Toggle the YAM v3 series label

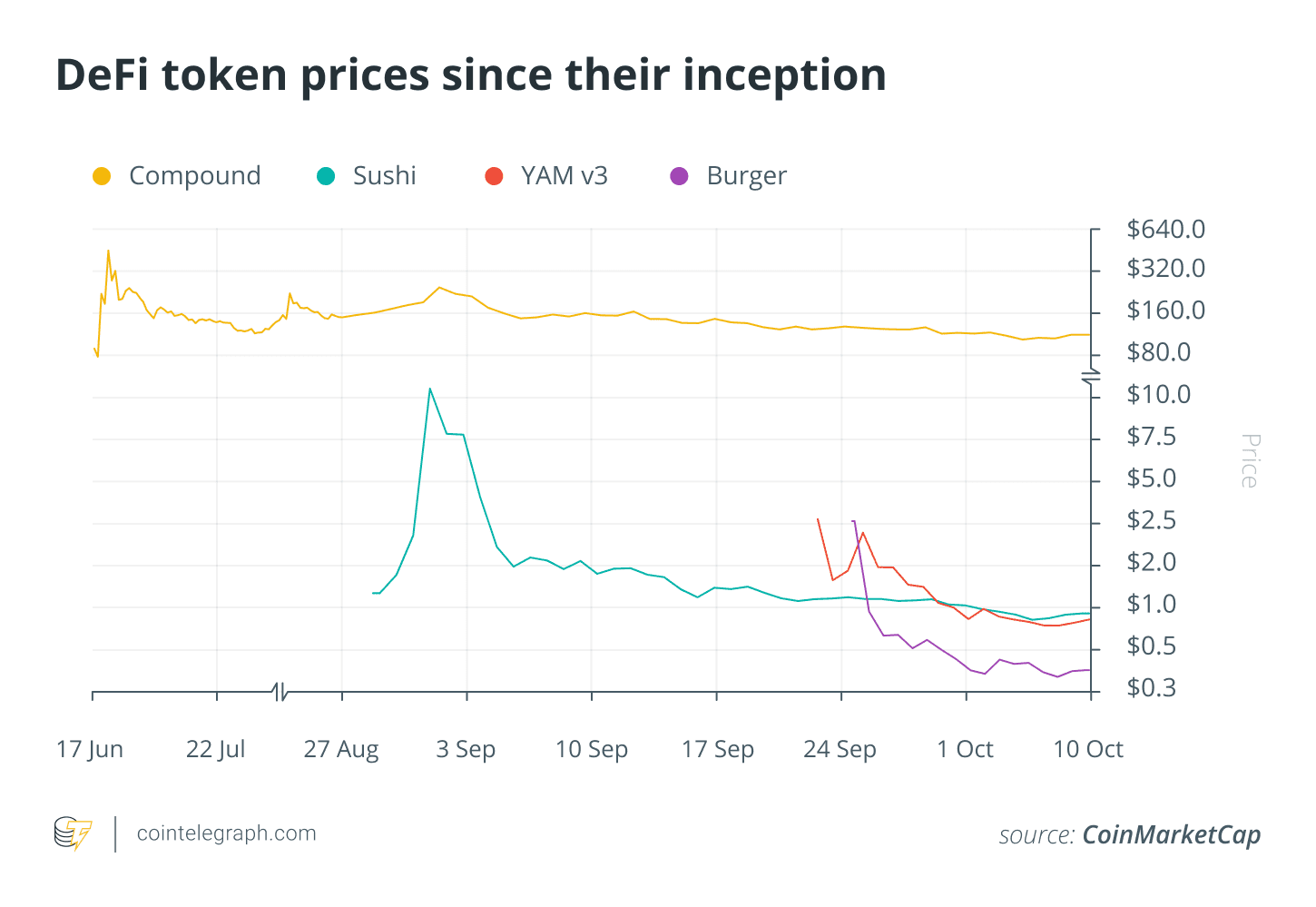[x=565, y=176]
